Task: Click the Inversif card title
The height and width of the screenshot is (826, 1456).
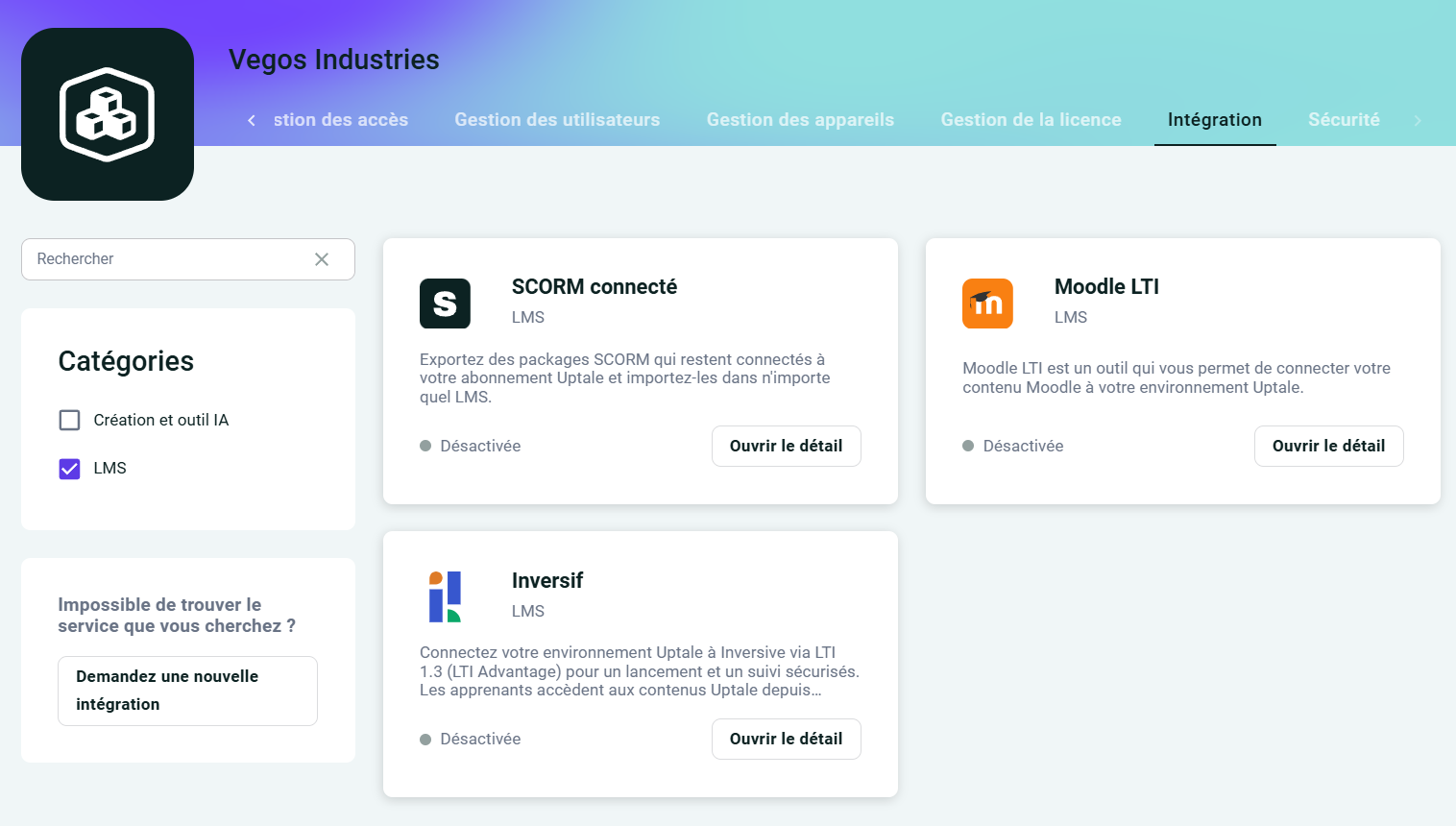Action: 547,580
